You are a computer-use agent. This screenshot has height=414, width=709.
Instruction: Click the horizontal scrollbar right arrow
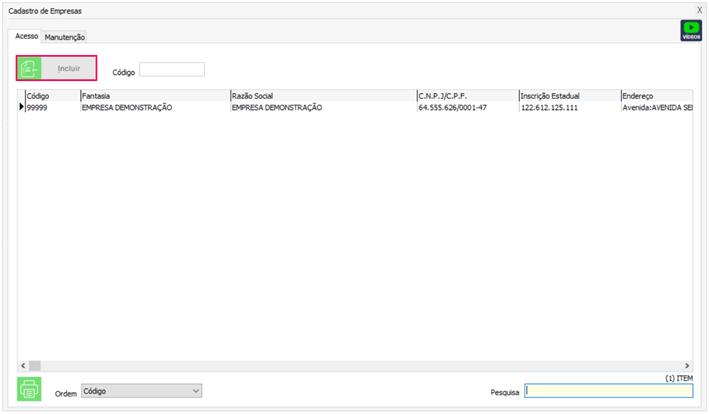coord(687,366)
